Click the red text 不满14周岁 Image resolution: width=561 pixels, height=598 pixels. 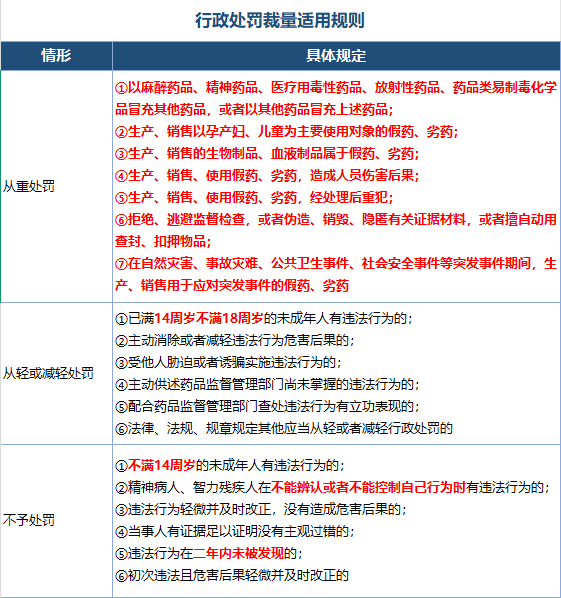coord(161,465)
